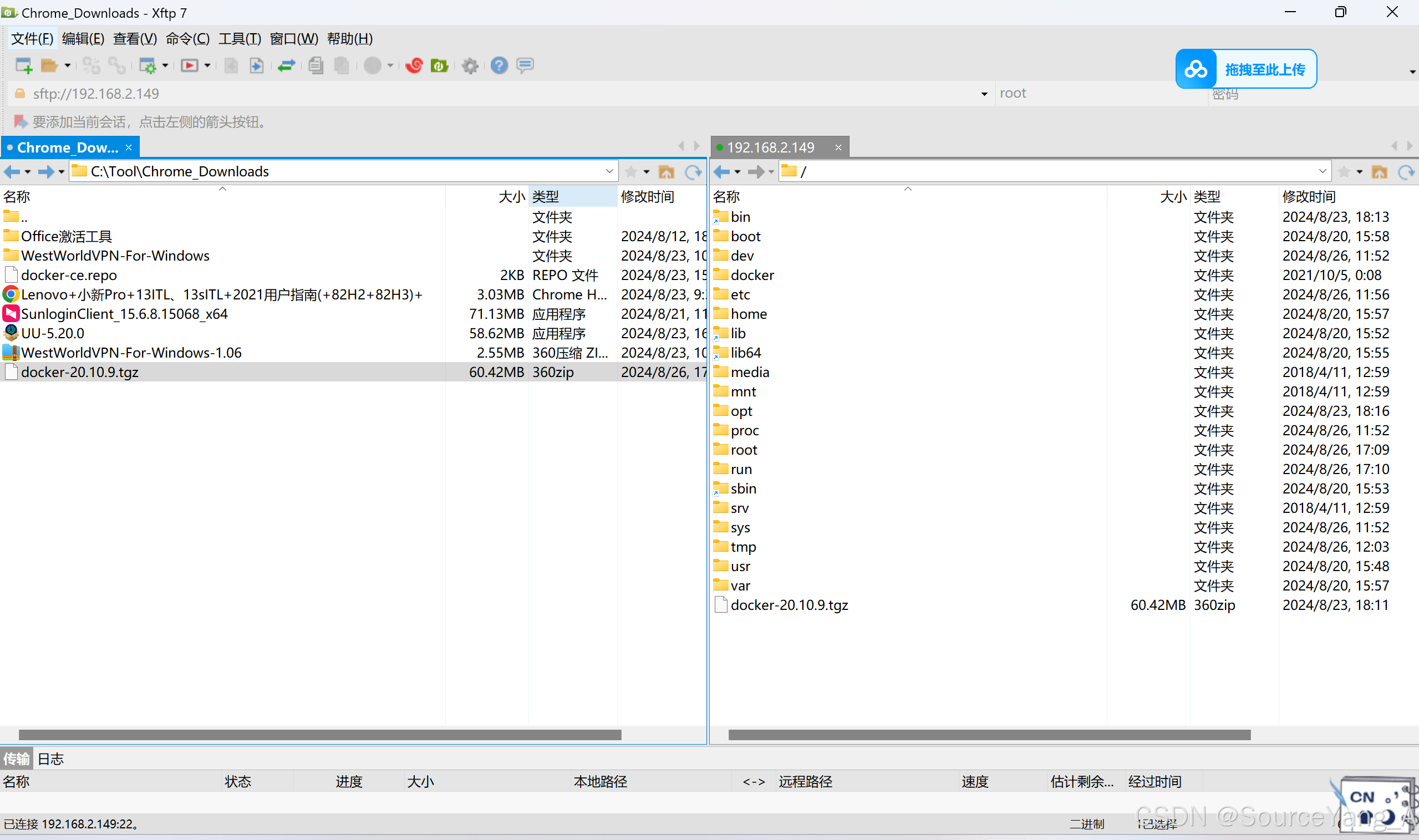Expand the local path C:\Tool\Chrome_Downloads dropdown
Viewport: 1419px width, 840px height.
[609, 171]
